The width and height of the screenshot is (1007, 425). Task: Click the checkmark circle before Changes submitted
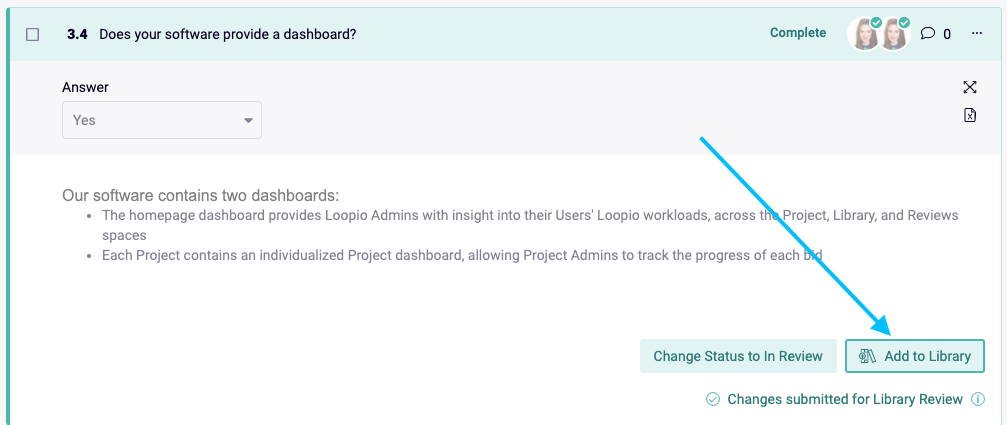pyautogui.click(x=712, y=399)
